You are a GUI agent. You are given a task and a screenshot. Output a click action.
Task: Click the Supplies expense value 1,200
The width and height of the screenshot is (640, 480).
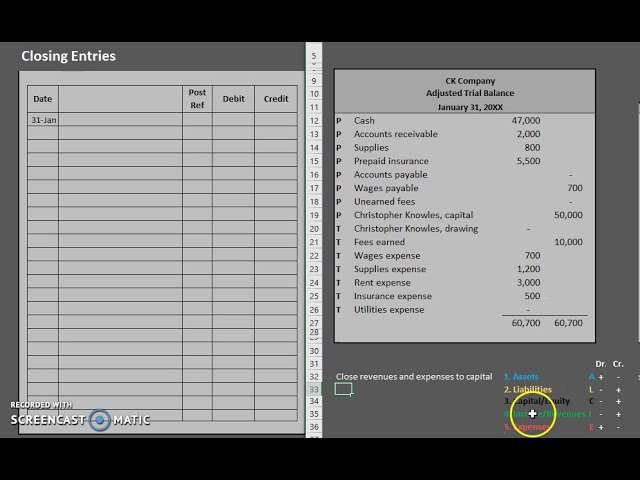(x=528, y=269)
